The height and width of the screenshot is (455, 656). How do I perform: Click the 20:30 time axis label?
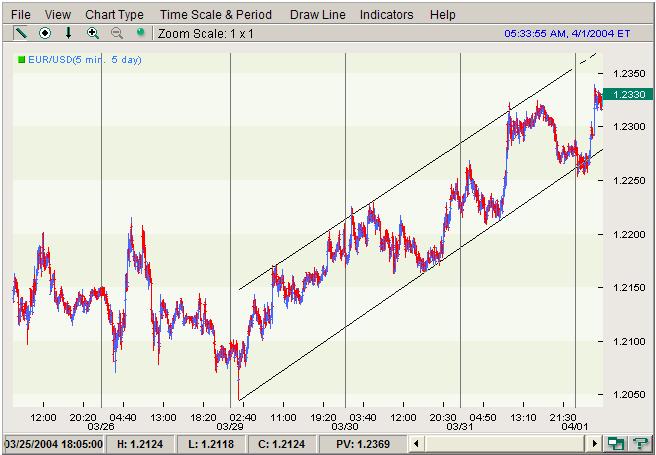coord(443,417)
